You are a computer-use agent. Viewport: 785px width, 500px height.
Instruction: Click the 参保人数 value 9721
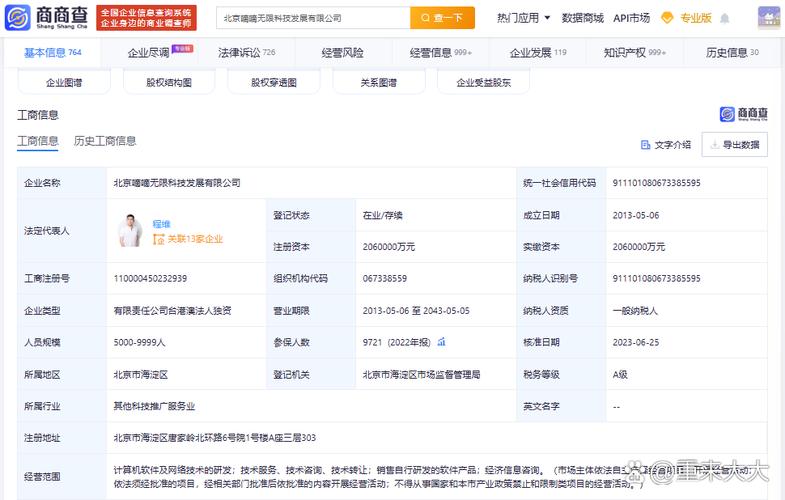(372, 342)
